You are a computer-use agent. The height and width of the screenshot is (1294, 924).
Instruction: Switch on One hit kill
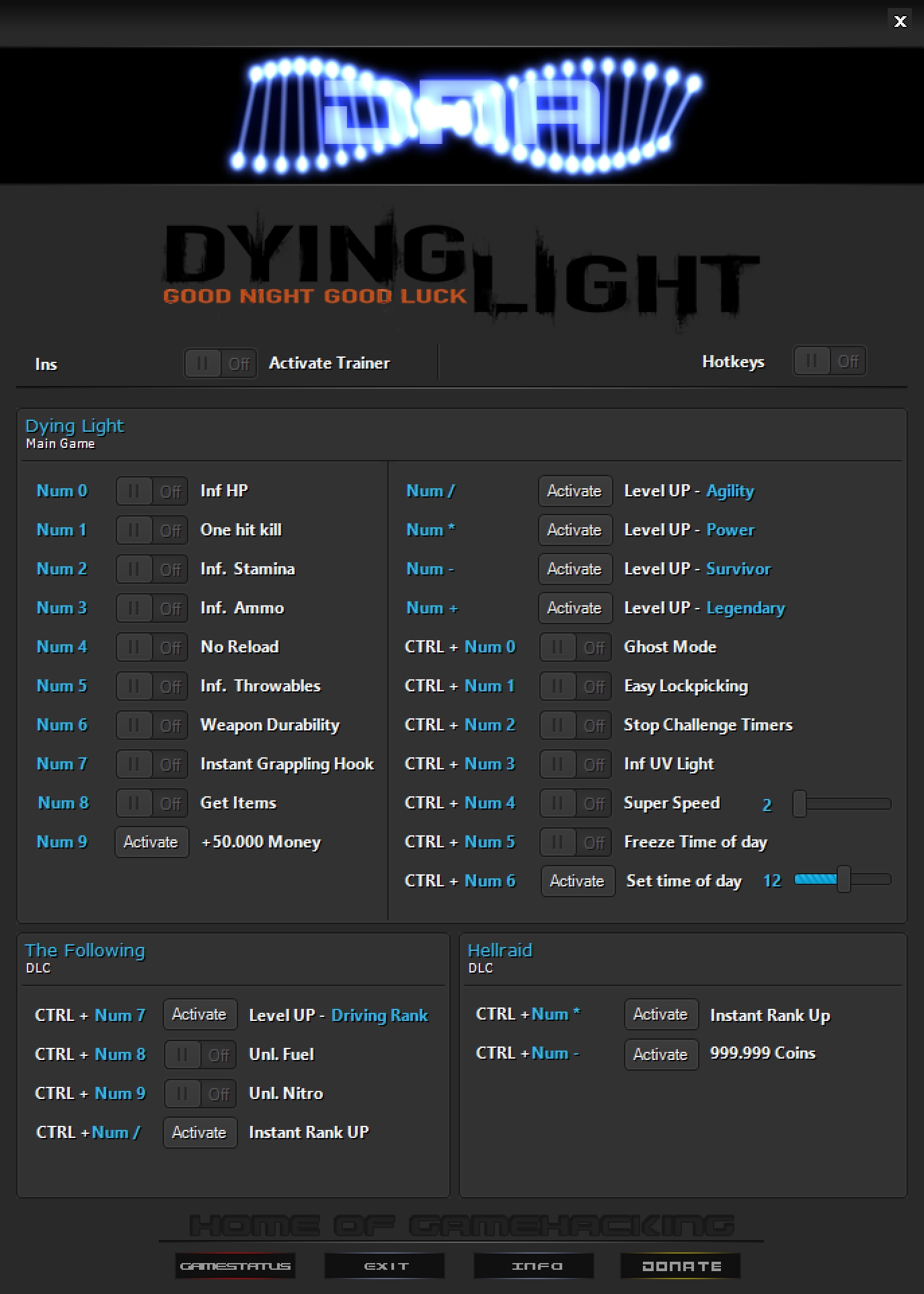coord(152,531)
